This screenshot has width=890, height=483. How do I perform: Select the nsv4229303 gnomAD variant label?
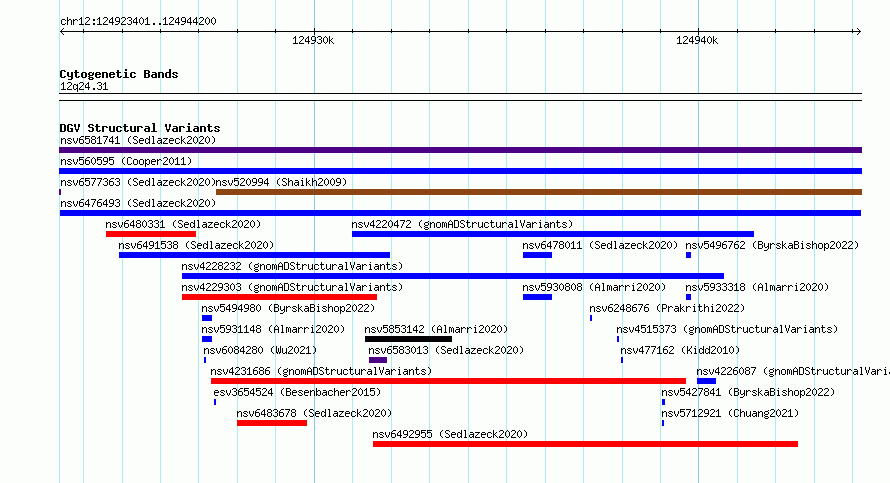292,287
